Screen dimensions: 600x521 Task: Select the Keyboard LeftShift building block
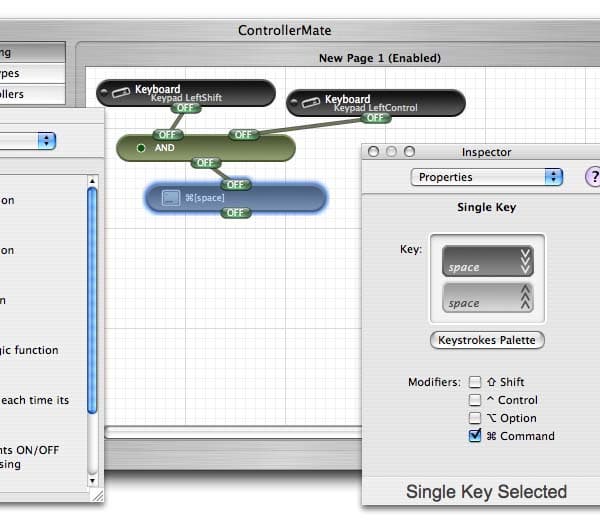pos(186,93)
